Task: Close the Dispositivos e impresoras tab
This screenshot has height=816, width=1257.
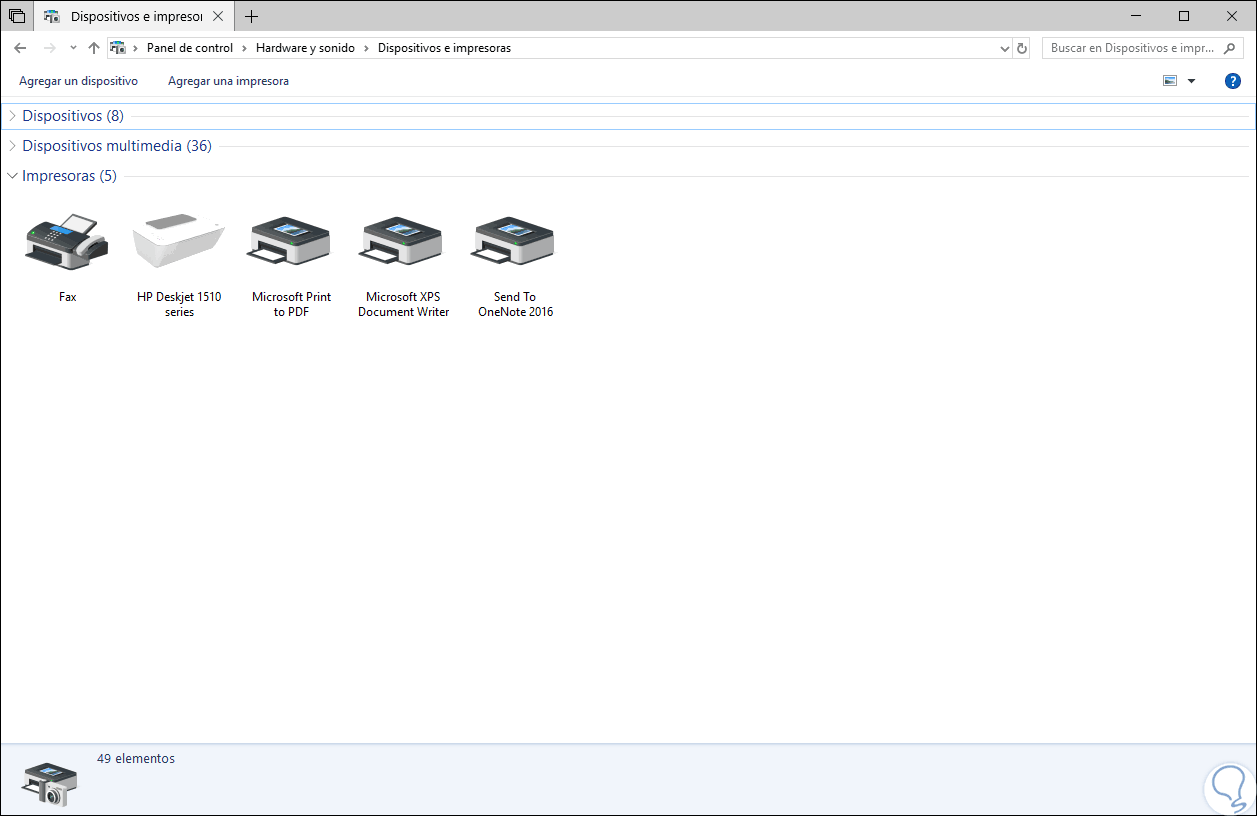Action: point(218,16)
